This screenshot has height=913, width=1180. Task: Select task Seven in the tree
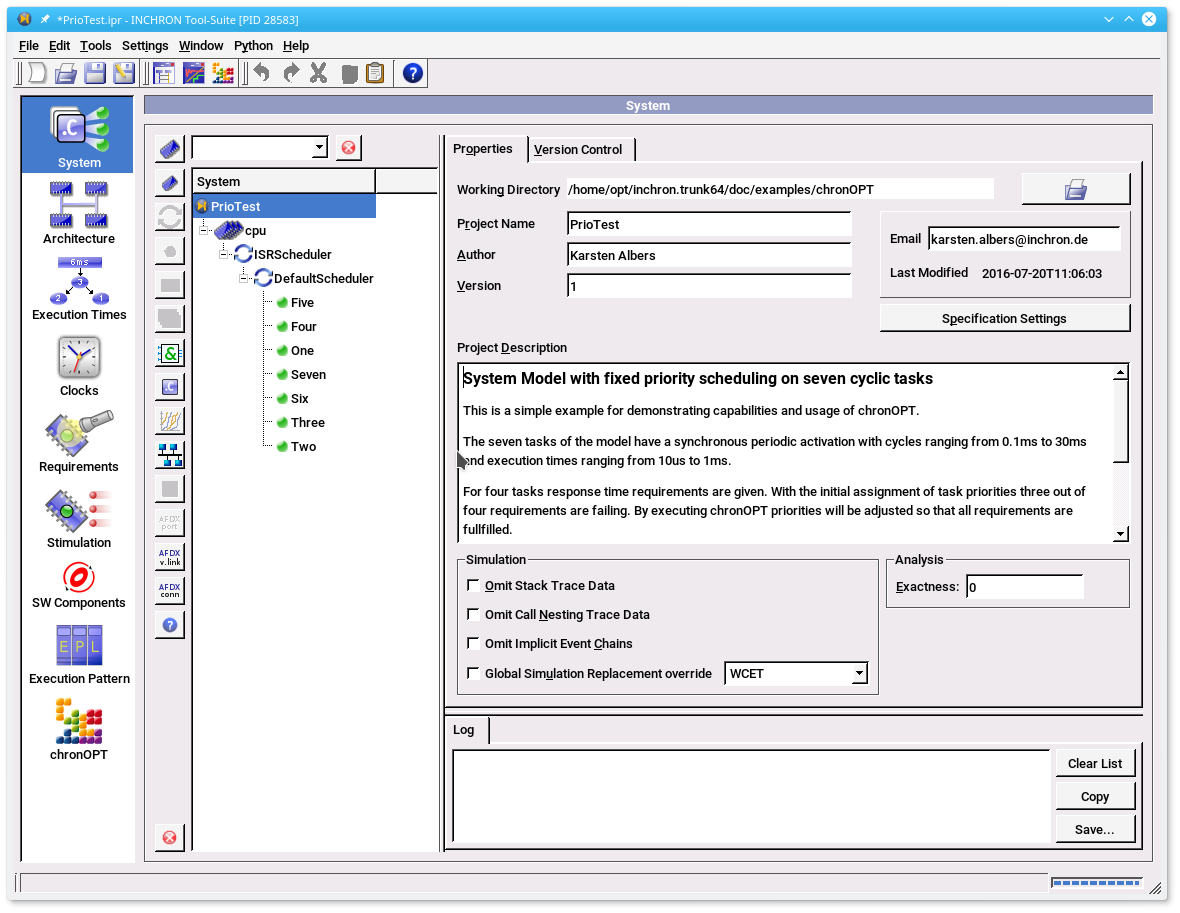click(309, 374)
